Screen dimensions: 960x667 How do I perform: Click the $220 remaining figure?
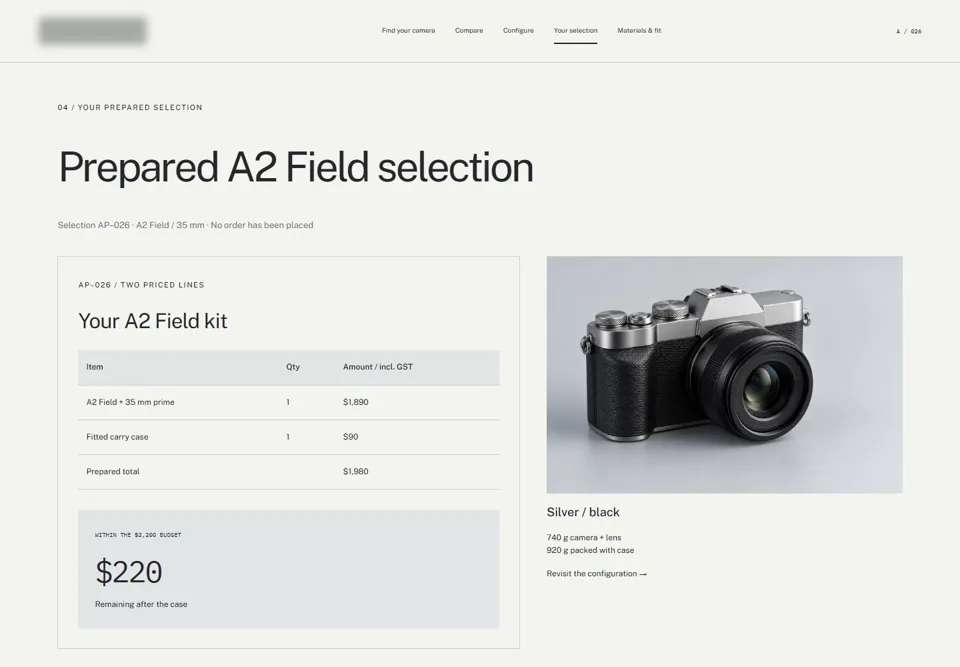coord(129,572)
